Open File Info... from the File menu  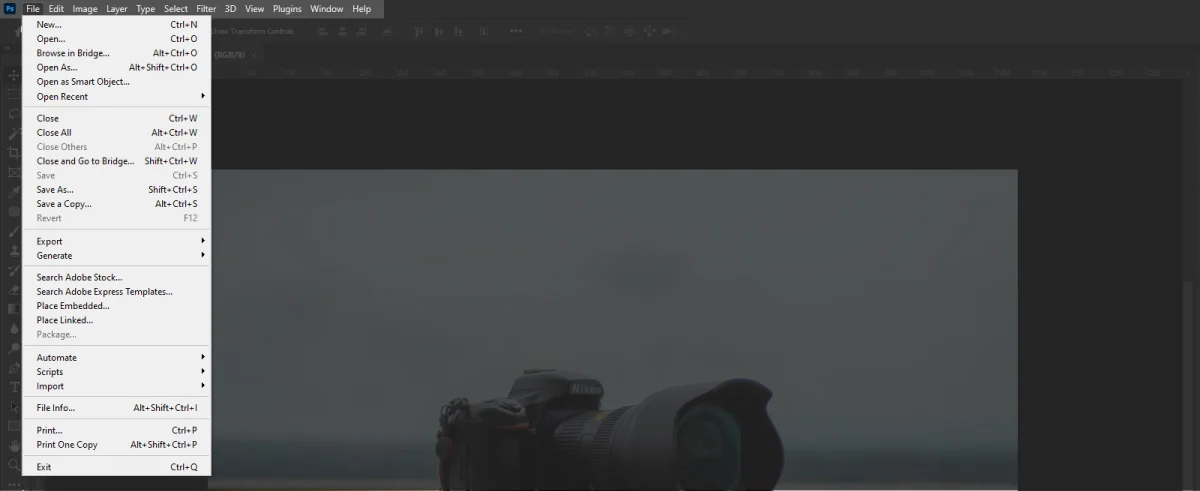[56, 408]
